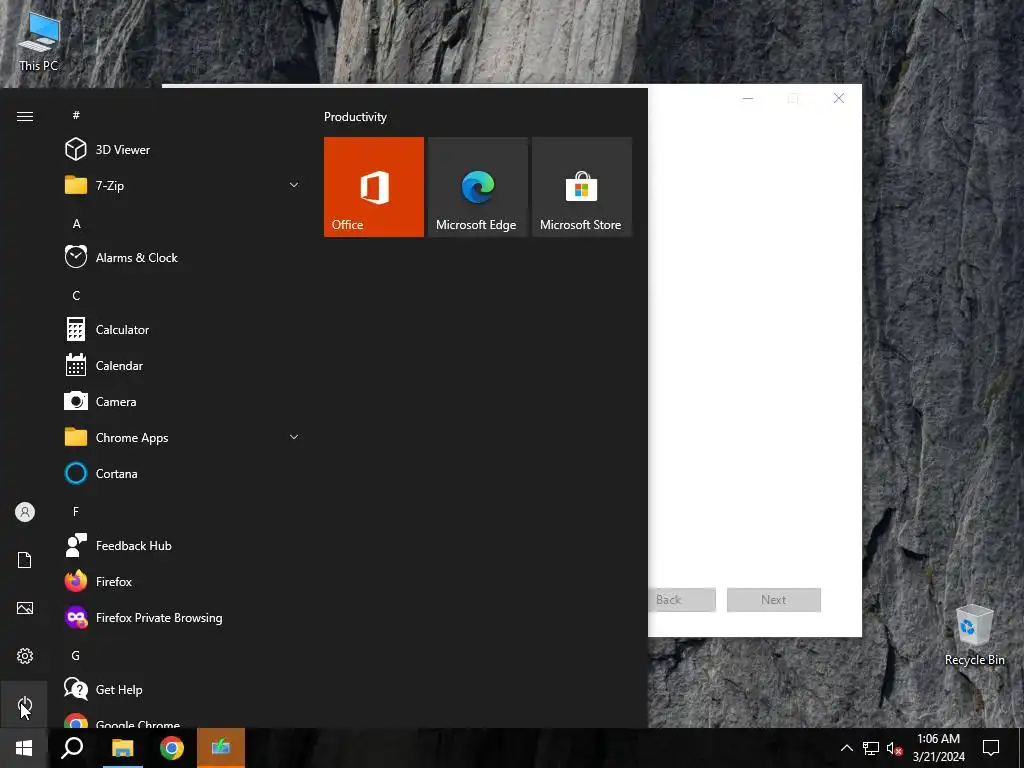Open taskbar Search magnifier
Image resolution: width=1024 pixels, height=768 pixels.
pyautogui.click(x=72, y=748)
